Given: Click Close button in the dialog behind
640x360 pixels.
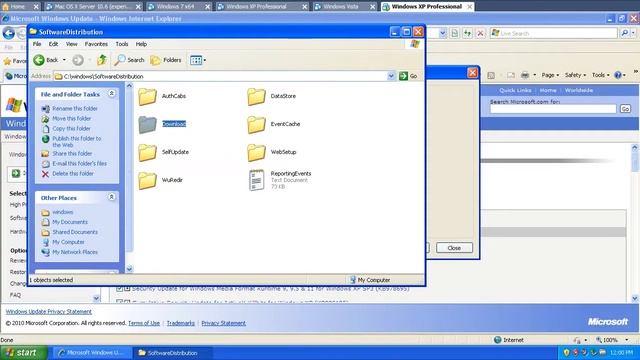Looking at the screenshot, I should coord(454,248).
